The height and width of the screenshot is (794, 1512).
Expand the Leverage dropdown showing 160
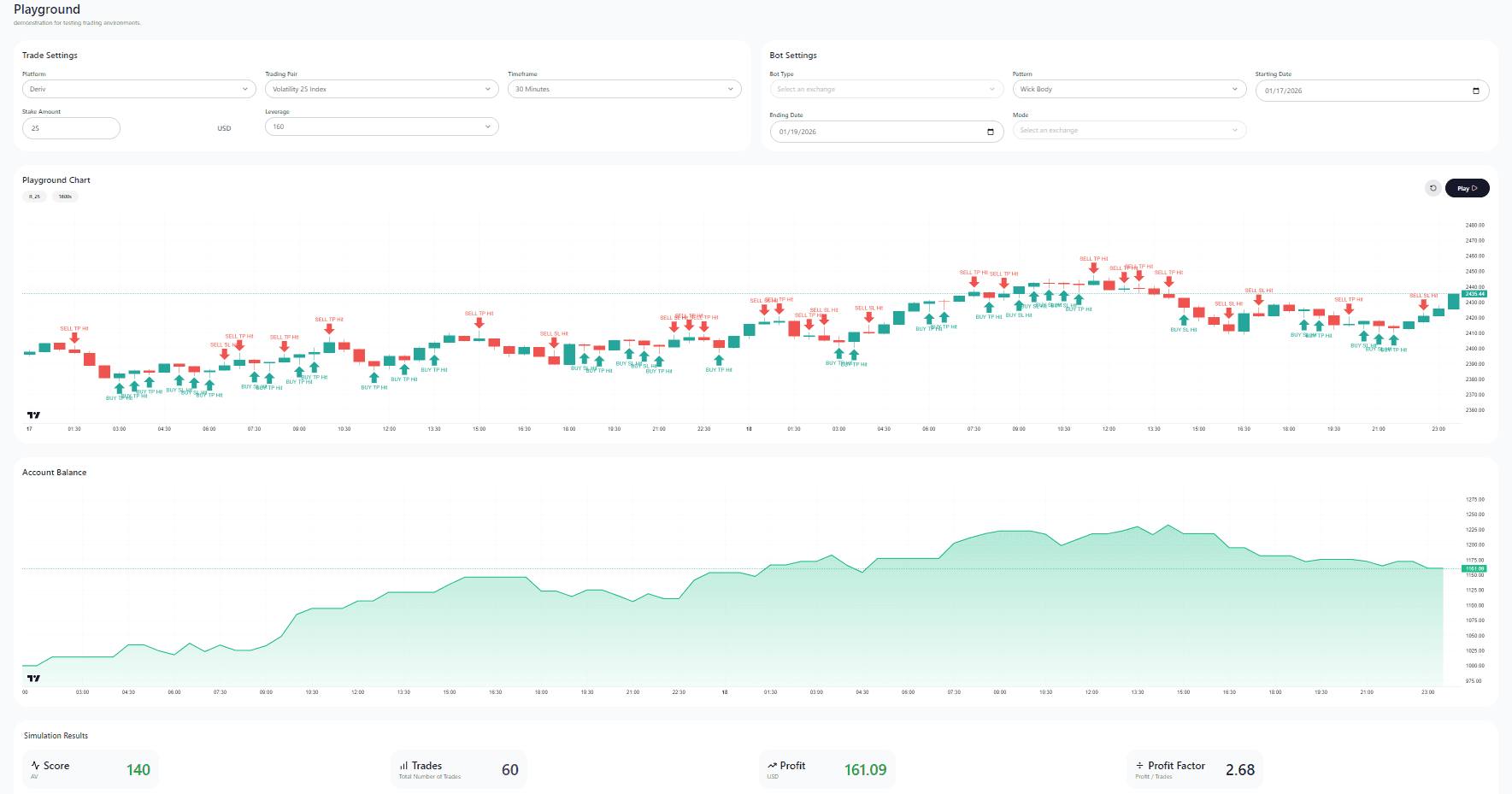pos(381,126)
